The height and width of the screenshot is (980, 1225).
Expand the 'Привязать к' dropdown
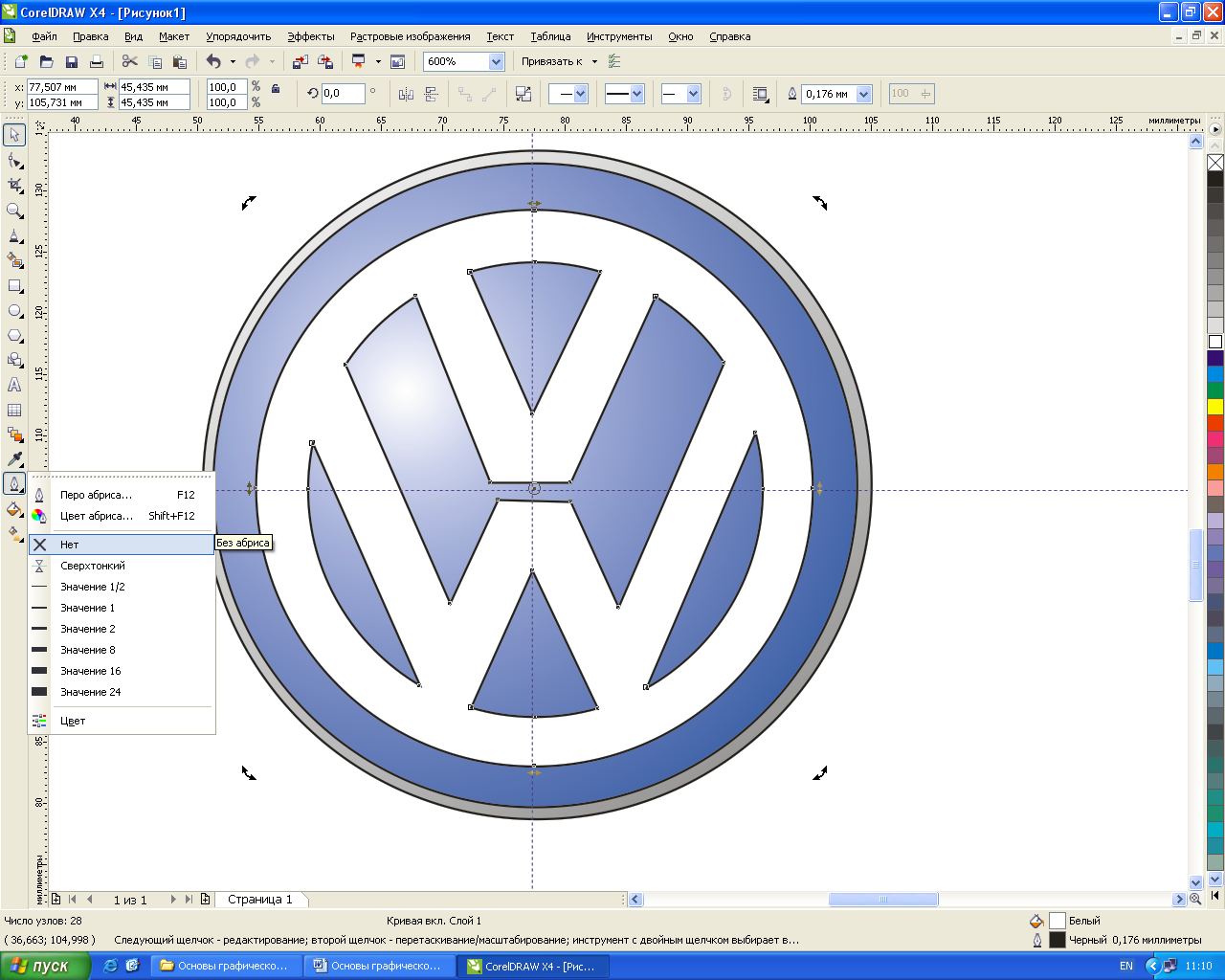pyautogui.click(x=594, y=61)
